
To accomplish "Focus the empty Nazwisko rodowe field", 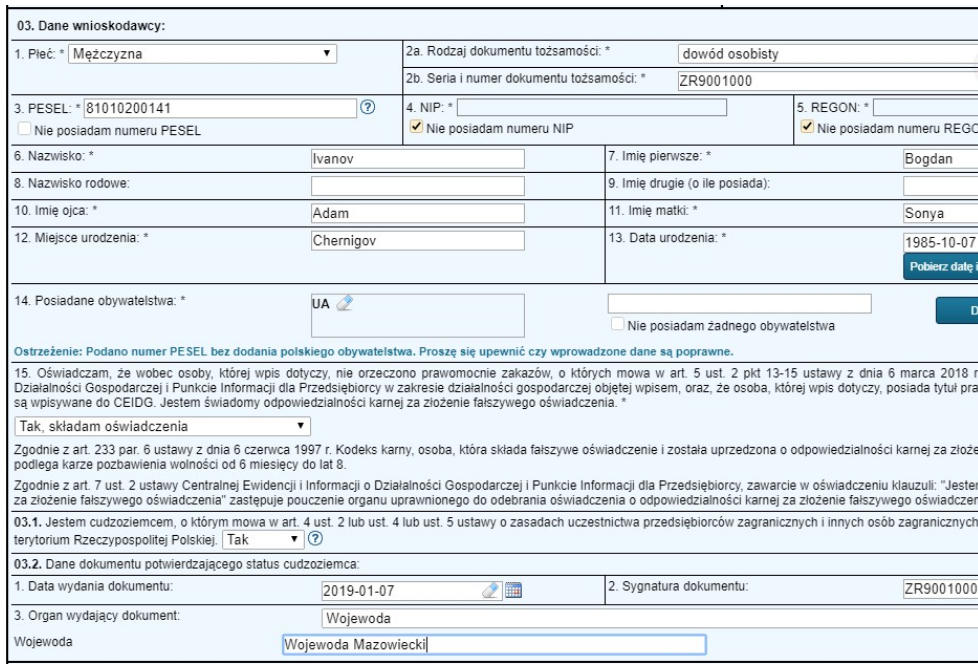I will click(x=417, y=213).
